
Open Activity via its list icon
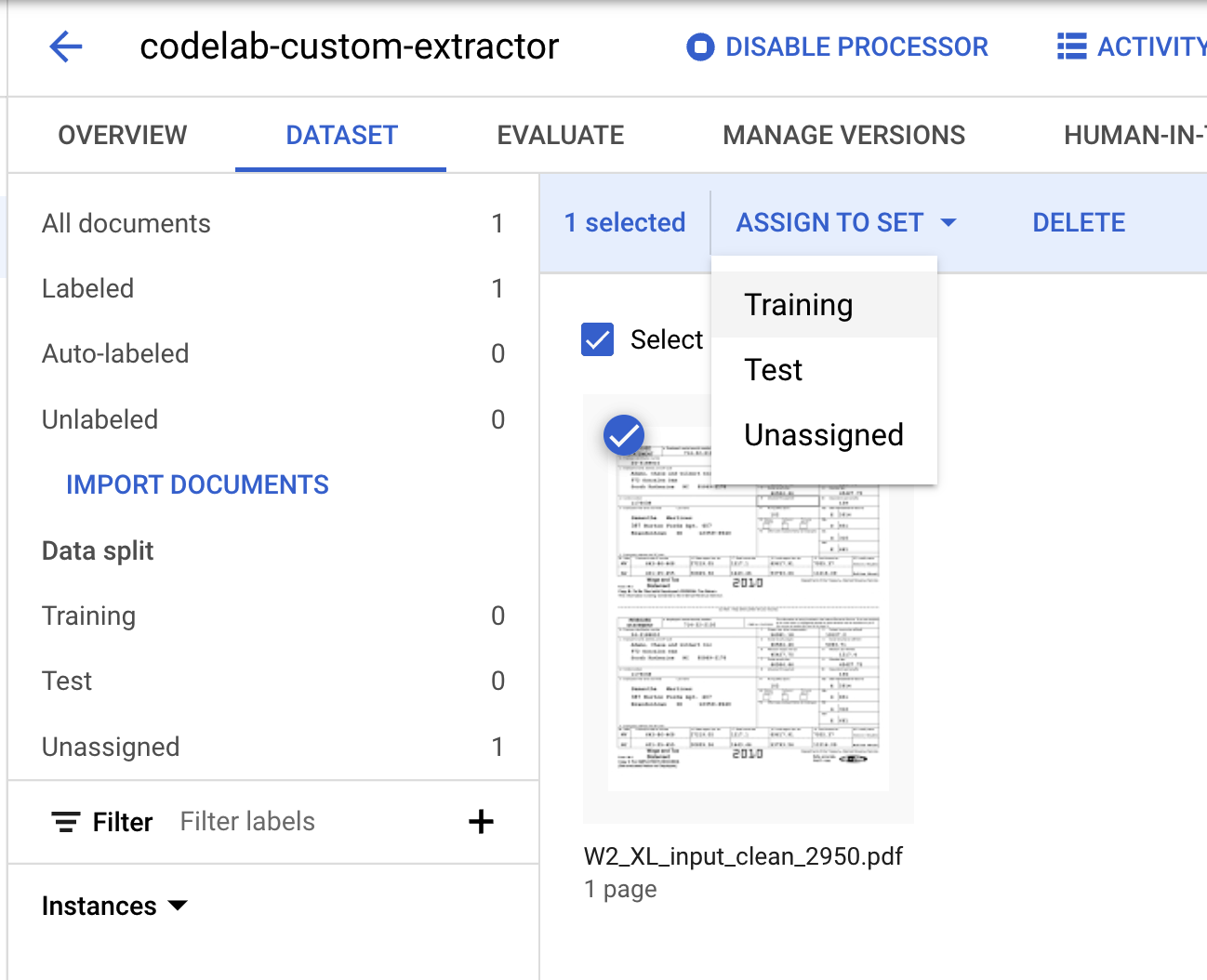click(x=1071, y=46)
